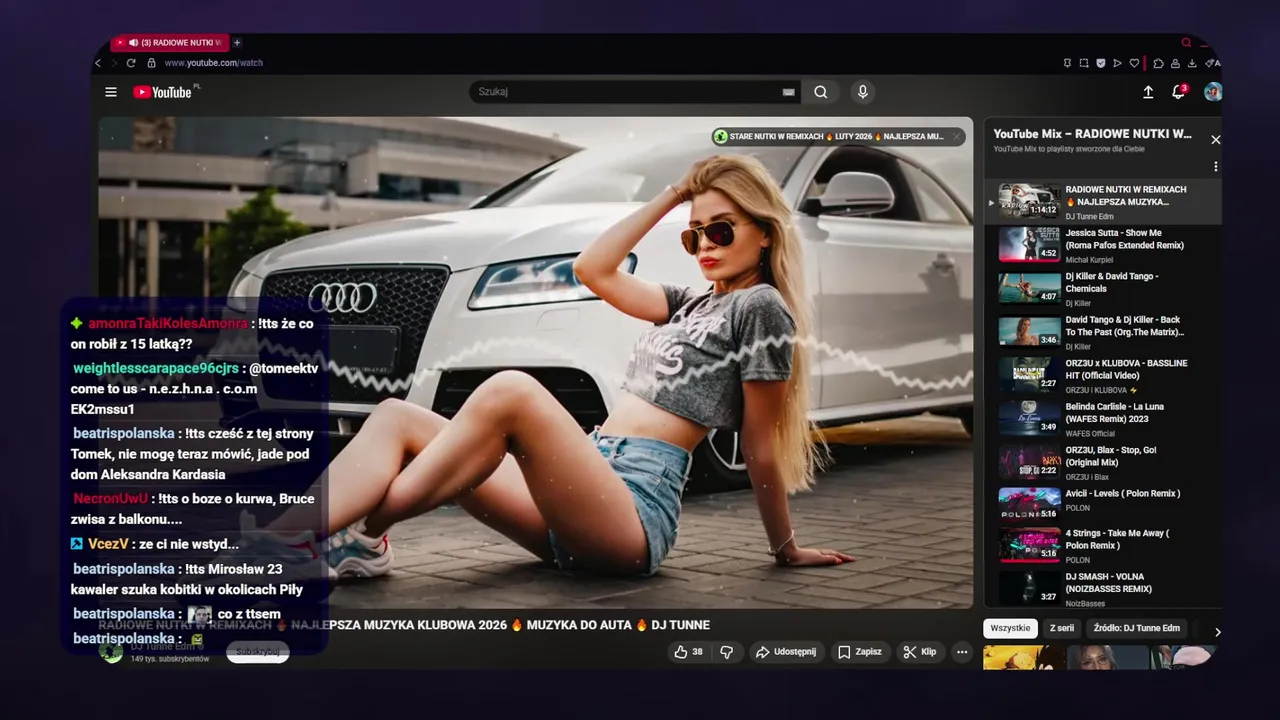Select the Z serii filter chip
The height and width of the screenshot is (720, 1280).
pyautogui.click(x=1062, y=628)
